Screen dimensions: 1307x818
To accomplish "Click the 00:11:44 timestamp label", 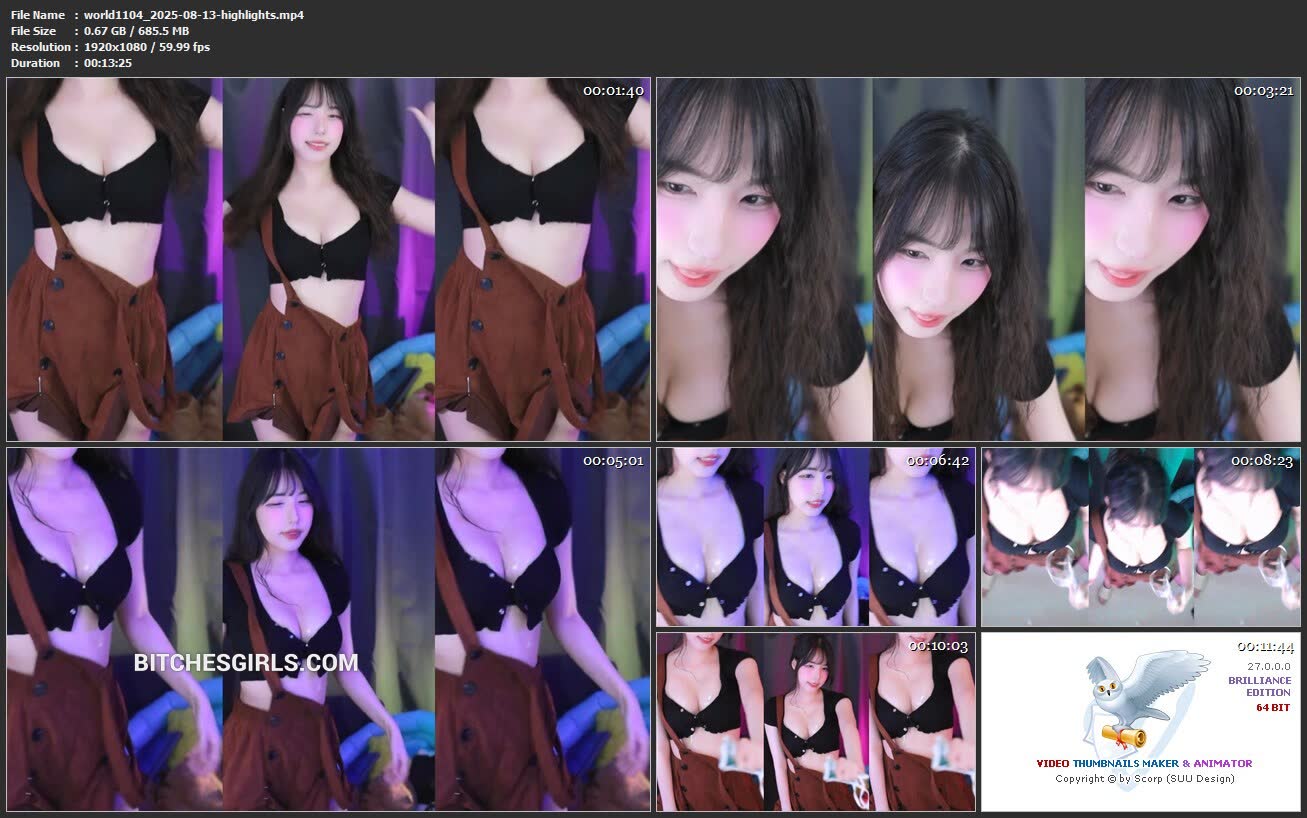I will click(x=1266, y=647).
